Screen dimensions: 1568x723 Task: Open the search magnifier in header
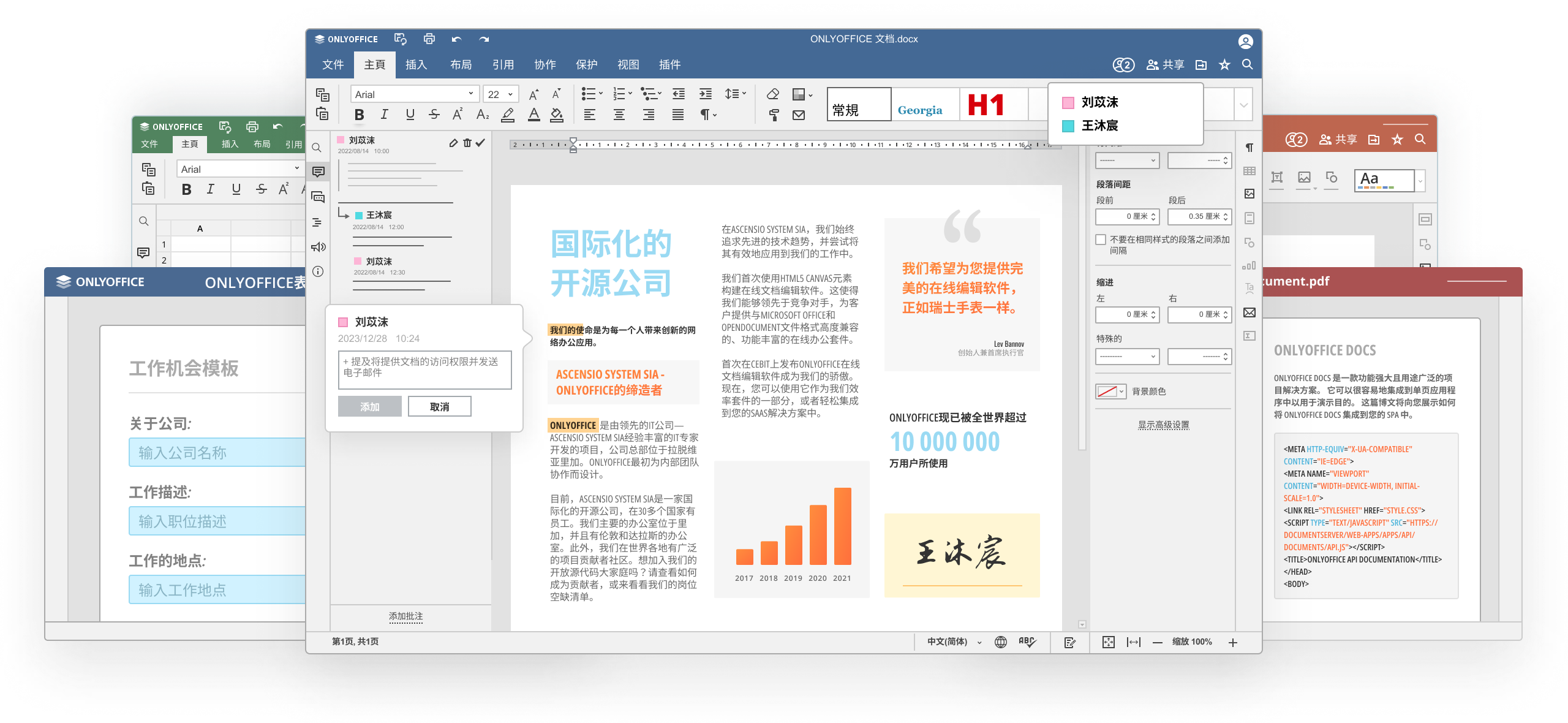pos(1247,64)
